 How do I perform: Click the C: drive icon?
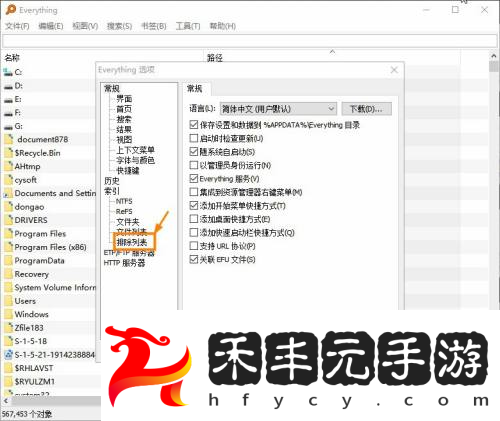pos(8,72)
